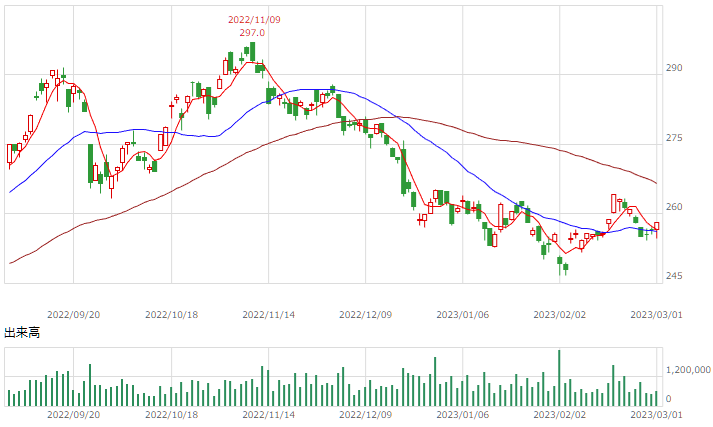Click the tallest volume bar near 2023/02/02
The image size is (713, 427).
coord(559,378)
